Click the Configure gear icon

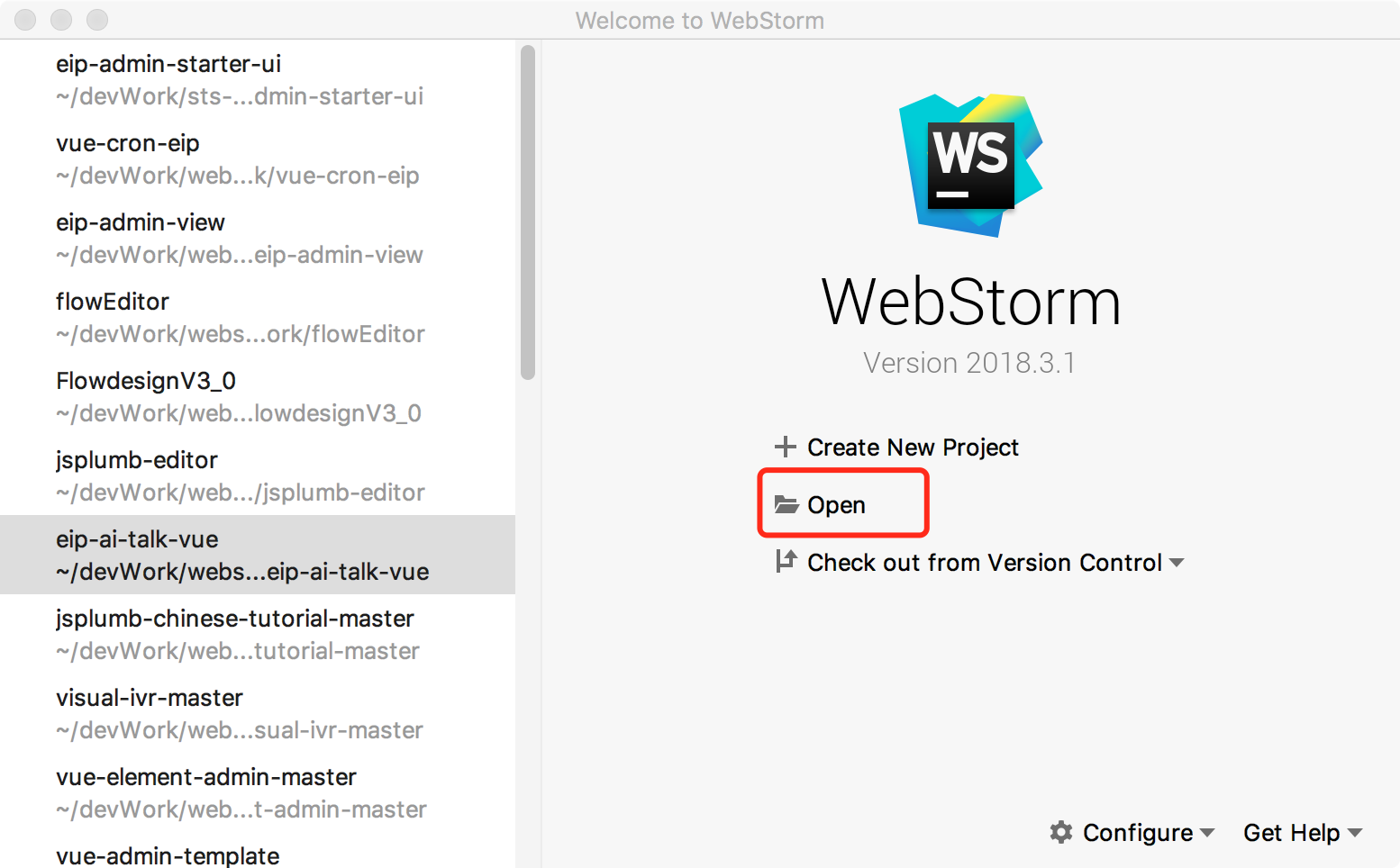click(x=1061, y=832)
